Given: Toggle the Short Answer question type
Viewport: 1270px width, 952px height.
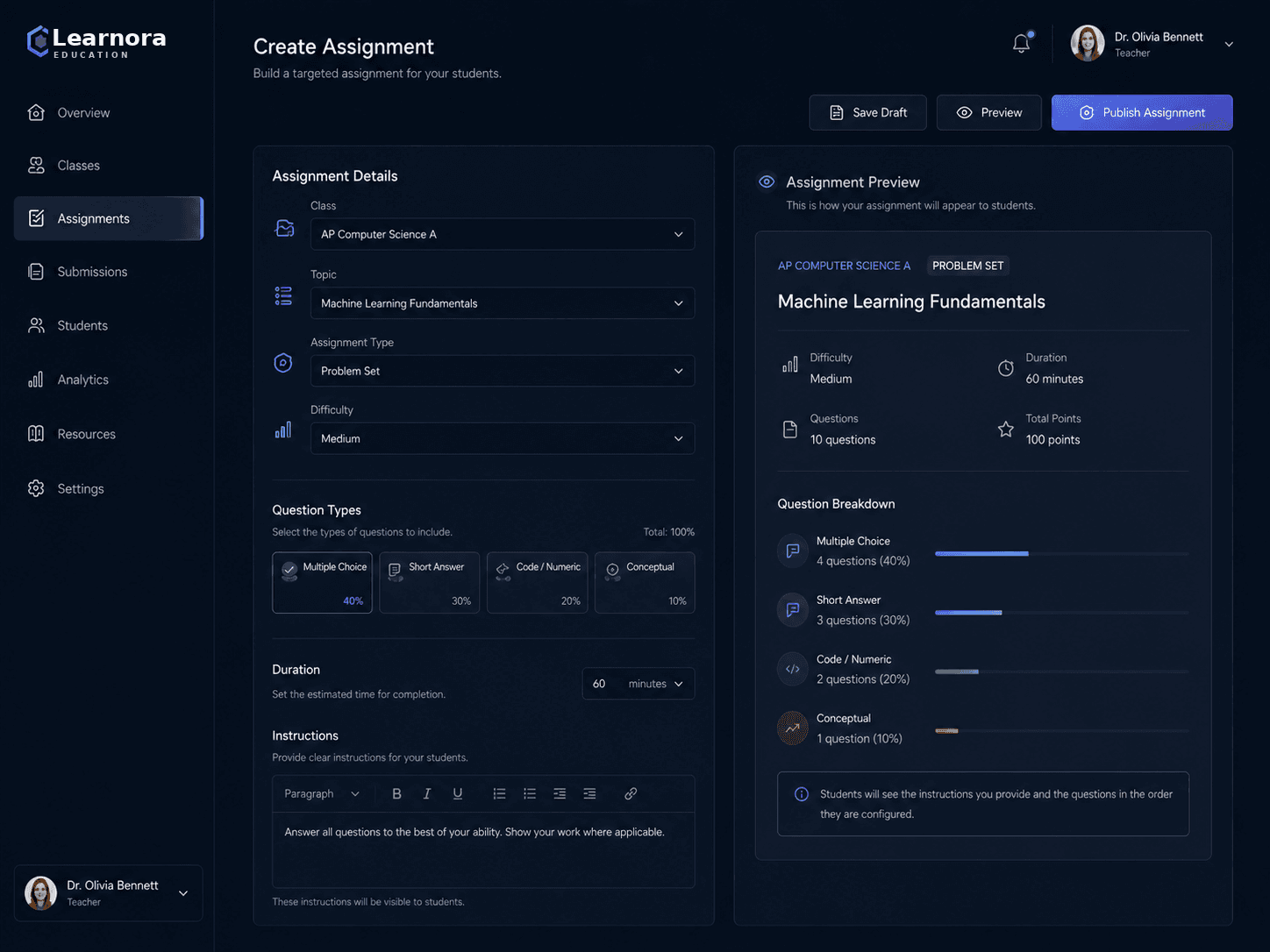Looking at the screenshot, I should [x=430, y=582].
